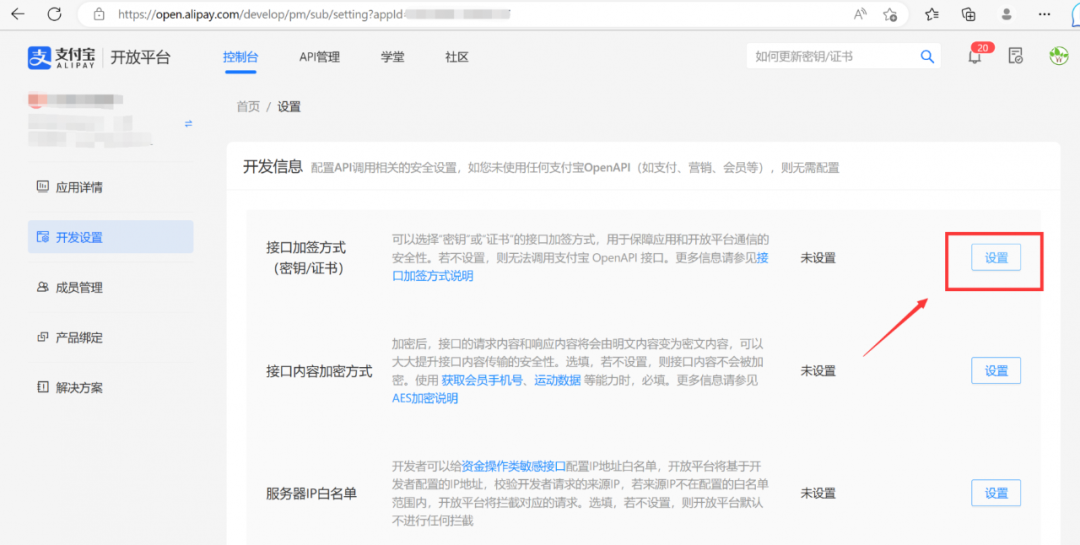Click 设置 button for 接口内容加密方式
This screenshot has width=1080, height=545.
point(996,371)
